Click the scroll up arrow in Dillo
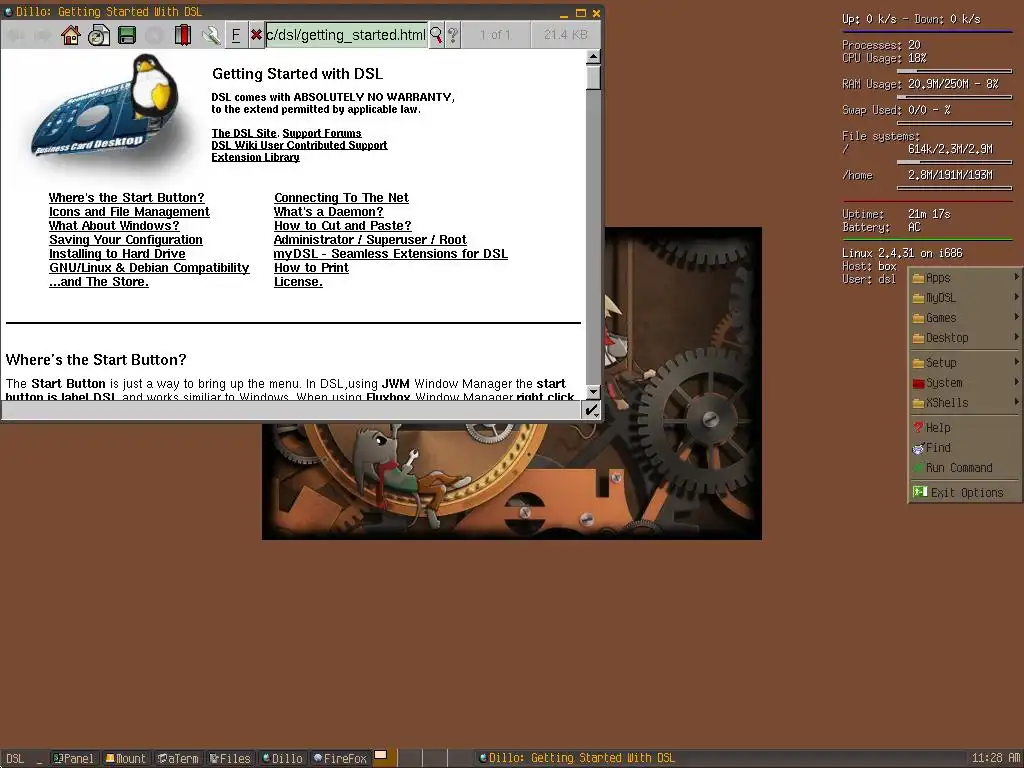 (593, 57)
